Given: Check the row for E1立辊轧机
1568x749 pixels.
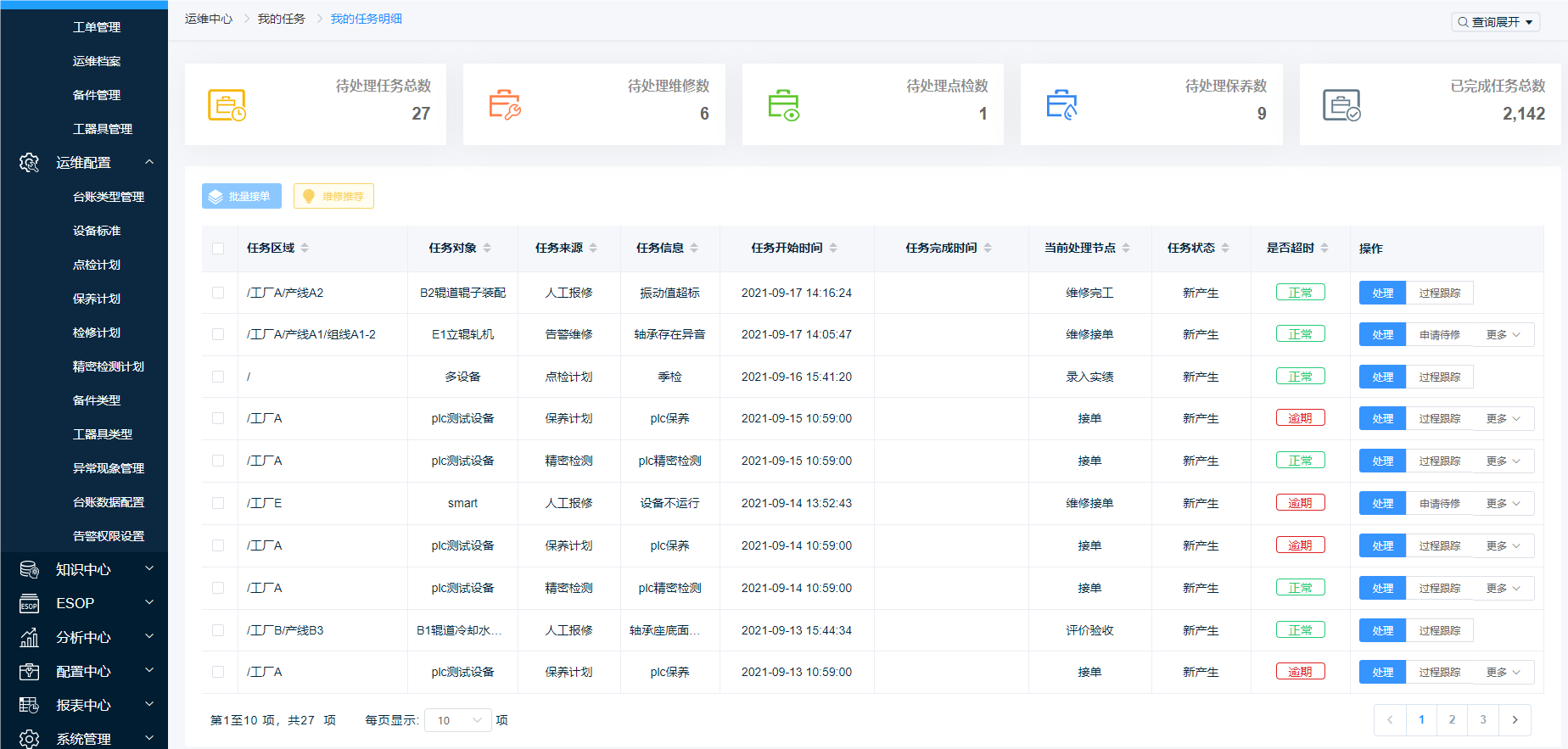Looking at the screenshot, I should coord(218,334).
